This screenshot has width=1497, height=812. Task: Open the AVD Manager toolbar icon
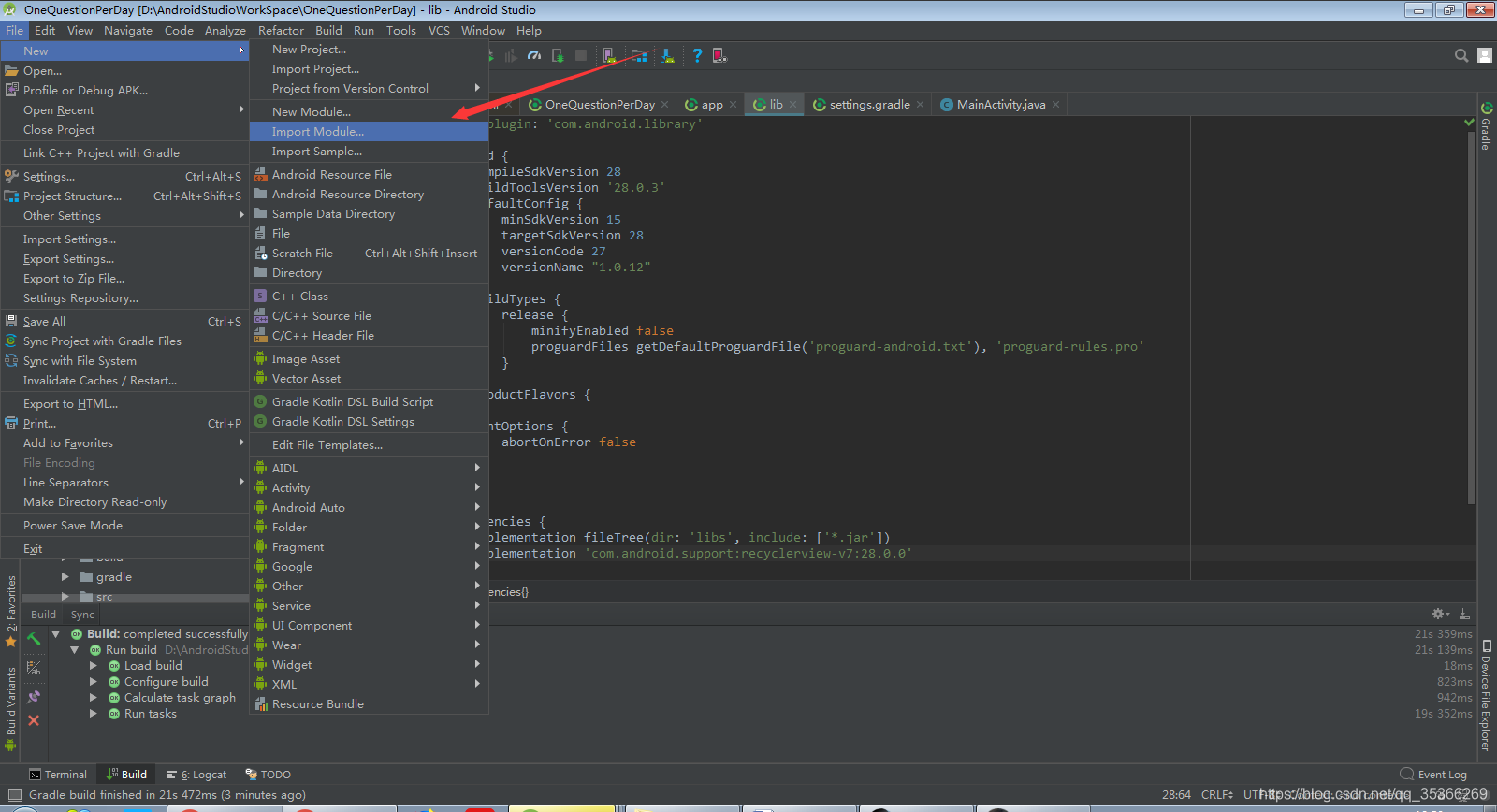tap(609, 56)
